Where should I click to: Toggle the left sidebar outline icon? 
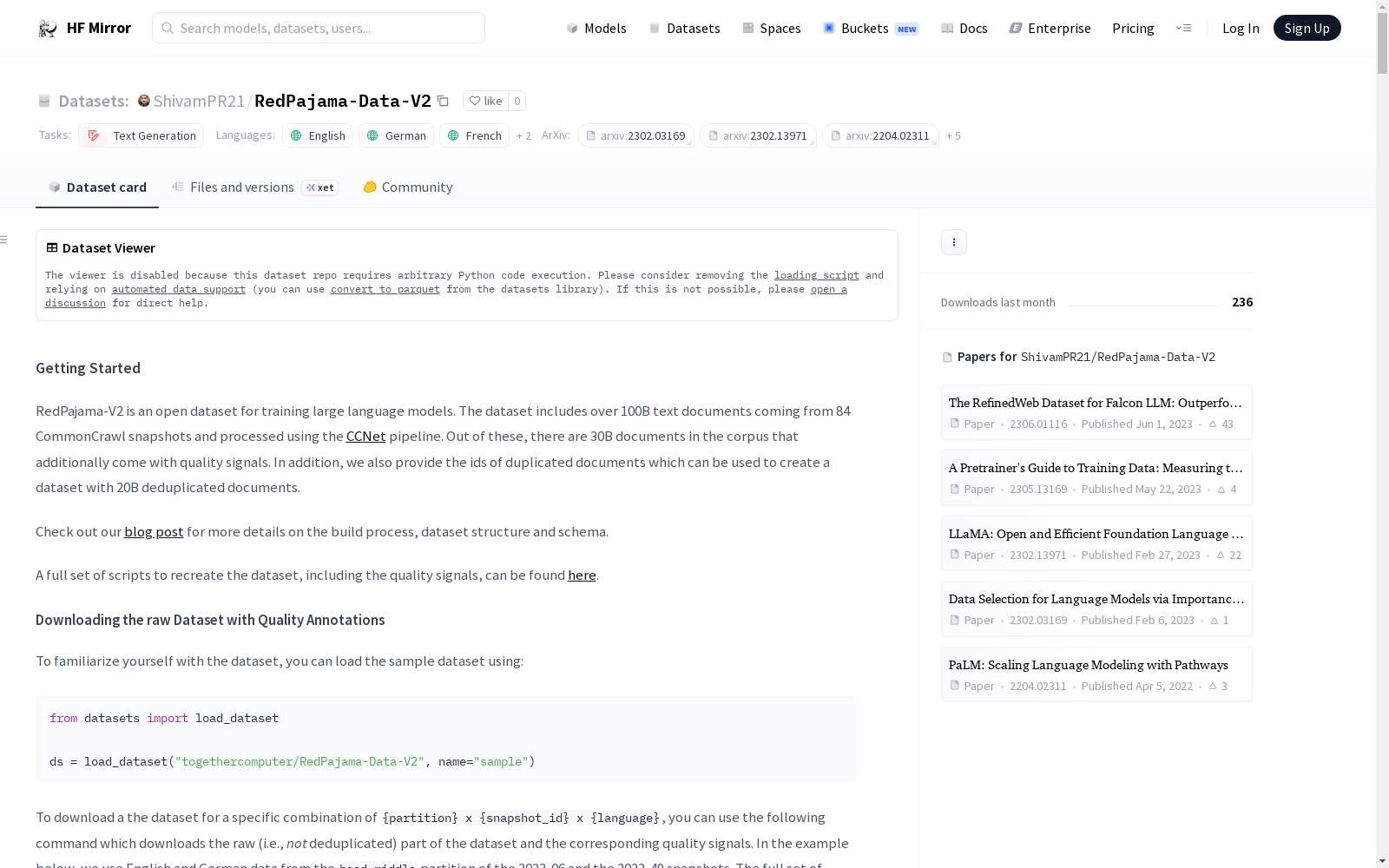click(4, 240)
